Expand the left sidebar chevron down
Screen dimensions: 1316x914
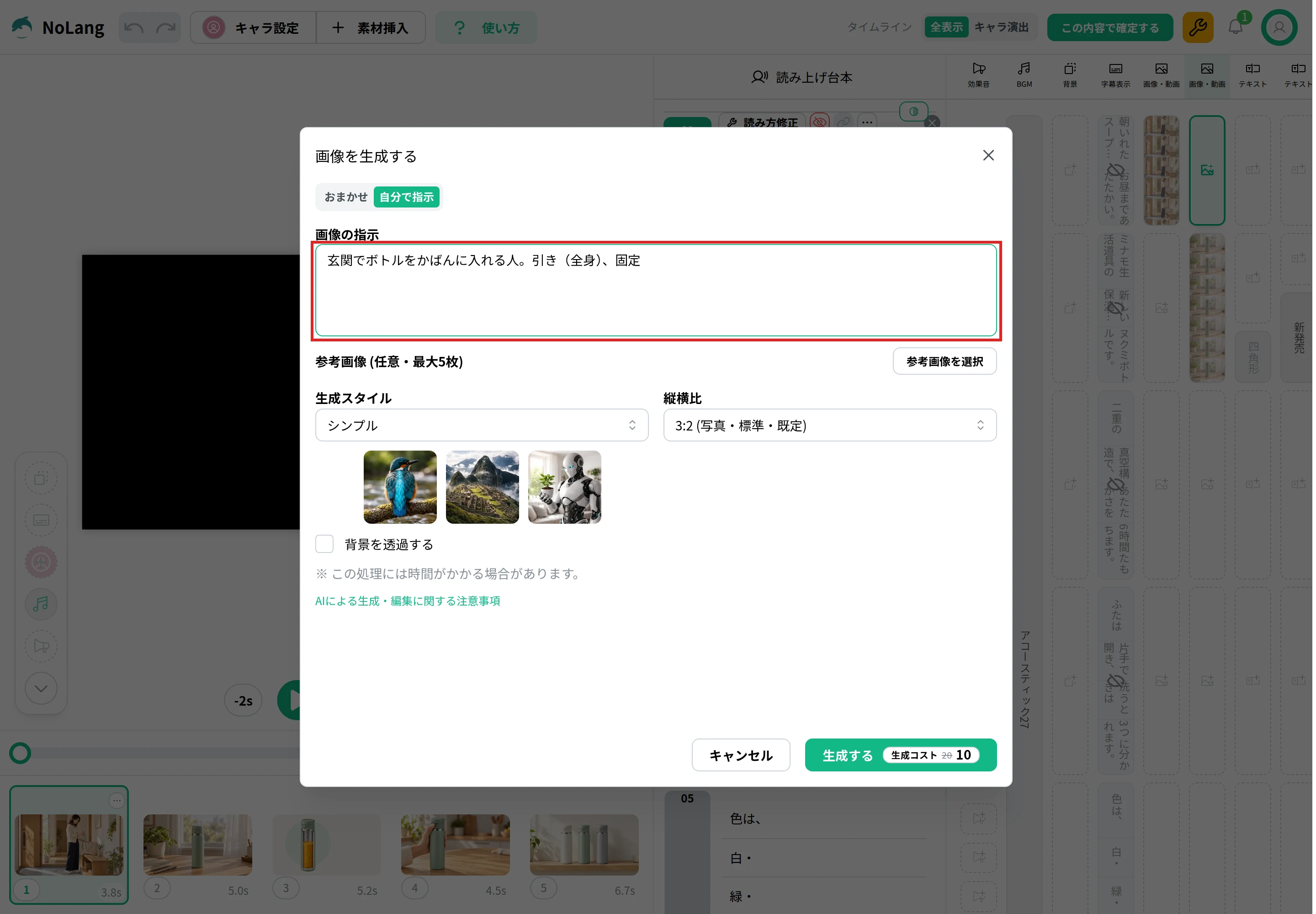[41, 688]
